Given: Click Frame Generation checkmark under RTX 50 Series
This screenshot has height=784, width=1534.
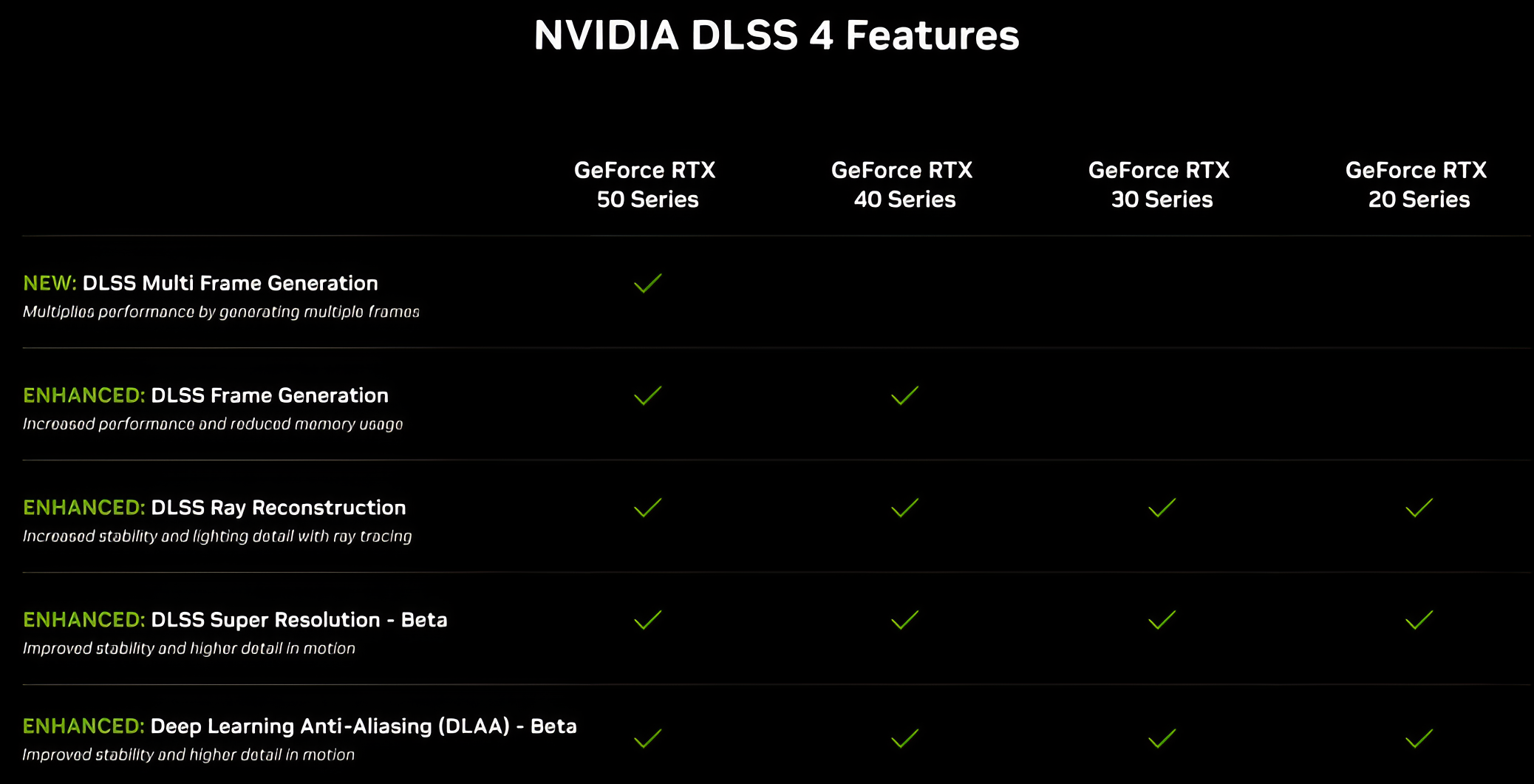Looking at the screenshot, I should point(648,395).
